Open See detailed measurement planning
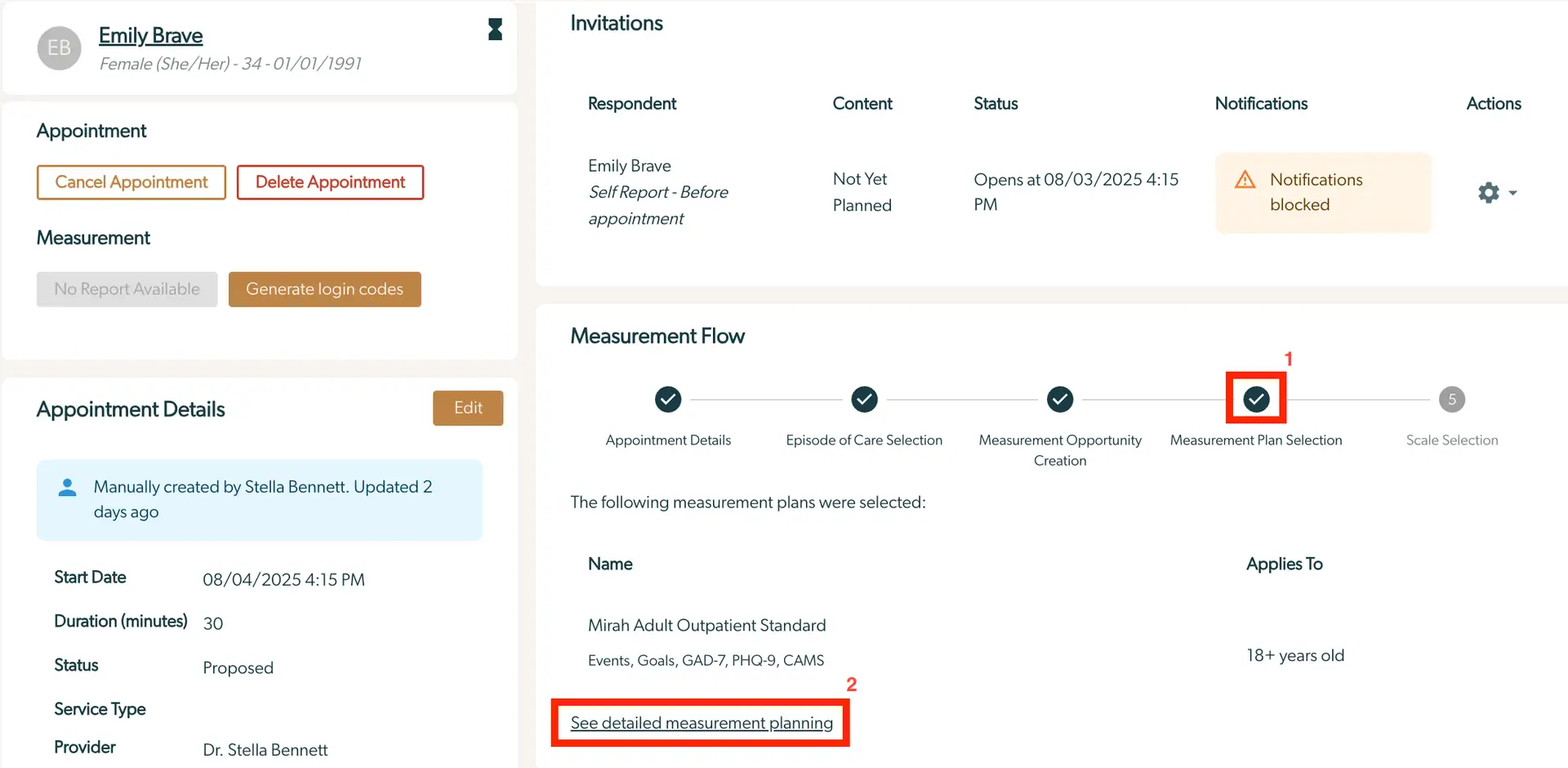The image size is (1568, 768). click(702, 723)
